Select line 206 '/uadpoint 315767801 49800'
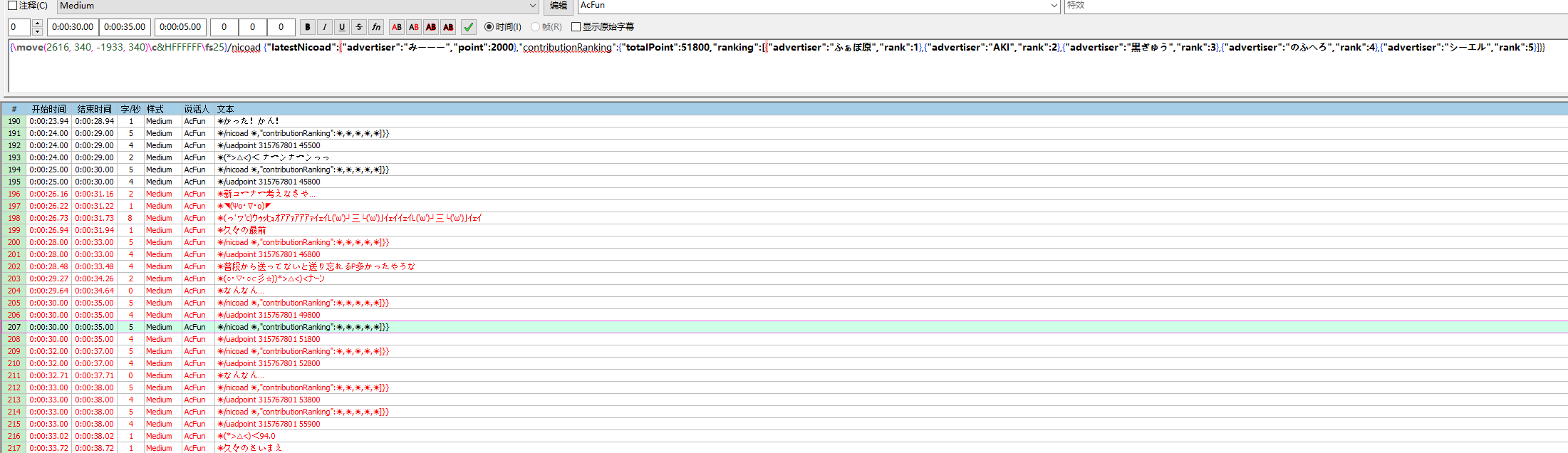The width and height of the screenshot is (1568, 453). pyautogui.click(x=784, y=315)
